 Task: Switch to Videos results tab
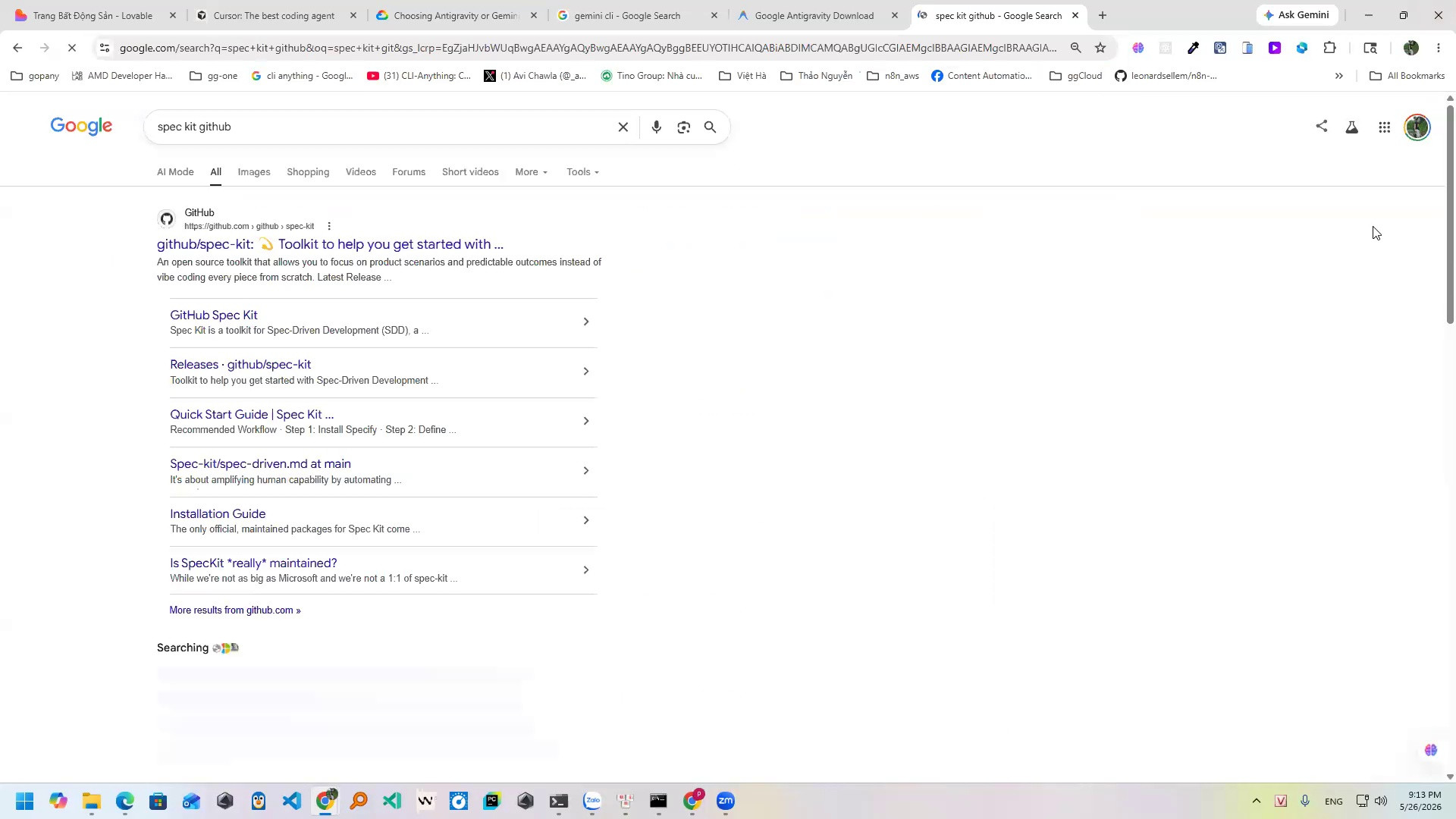click(361, 172)
